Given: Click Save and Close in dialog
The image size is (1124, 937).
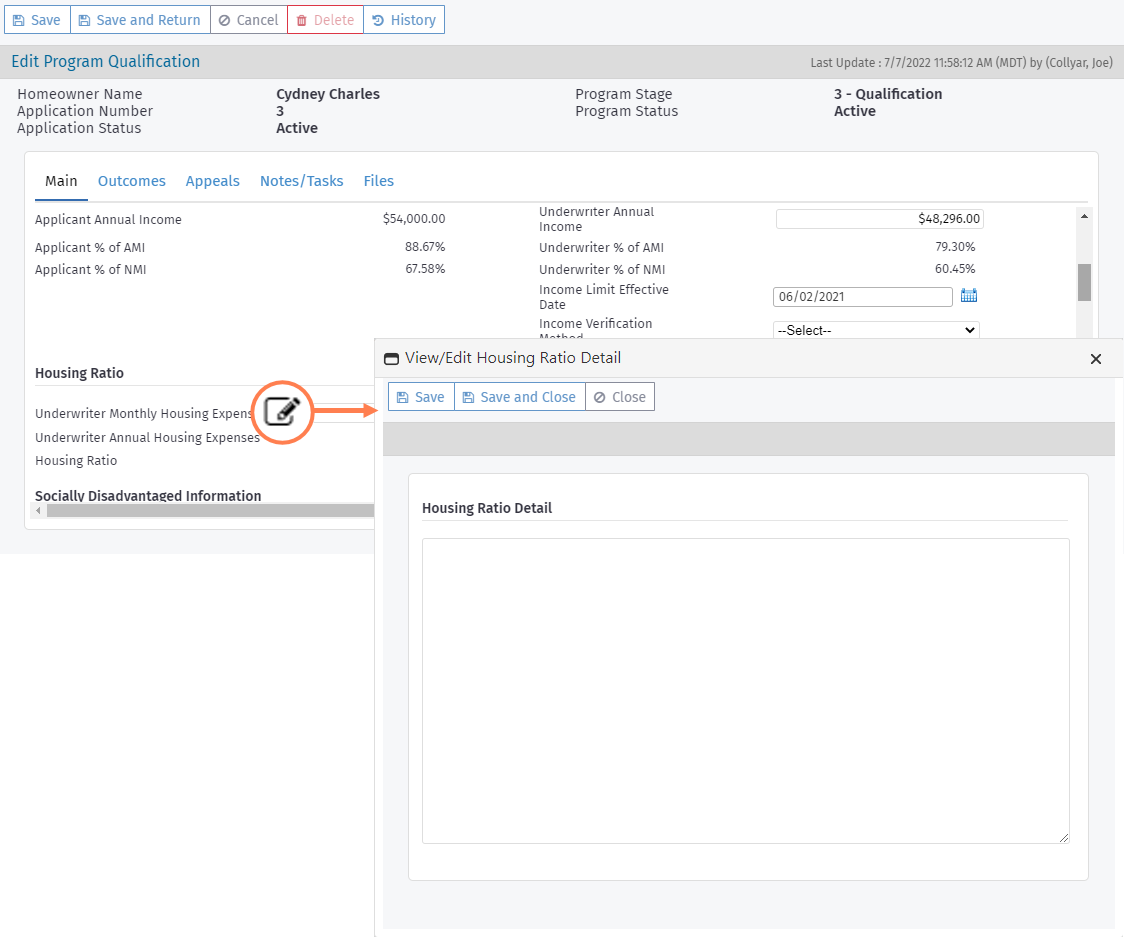Looking at the screenshot, I should point(519,397).
